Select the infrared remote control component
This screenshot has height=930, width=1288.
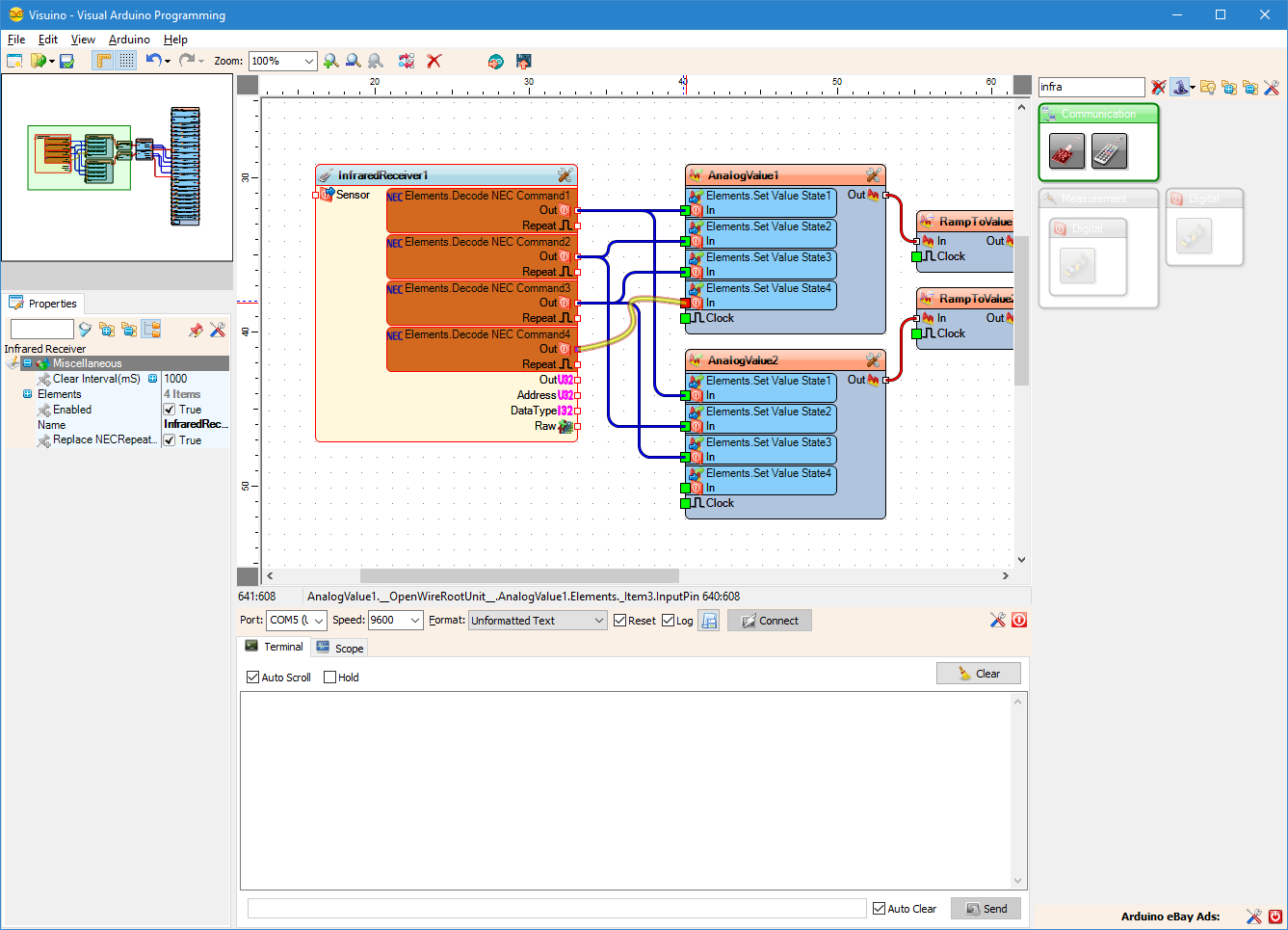(x=1109, y=151)
